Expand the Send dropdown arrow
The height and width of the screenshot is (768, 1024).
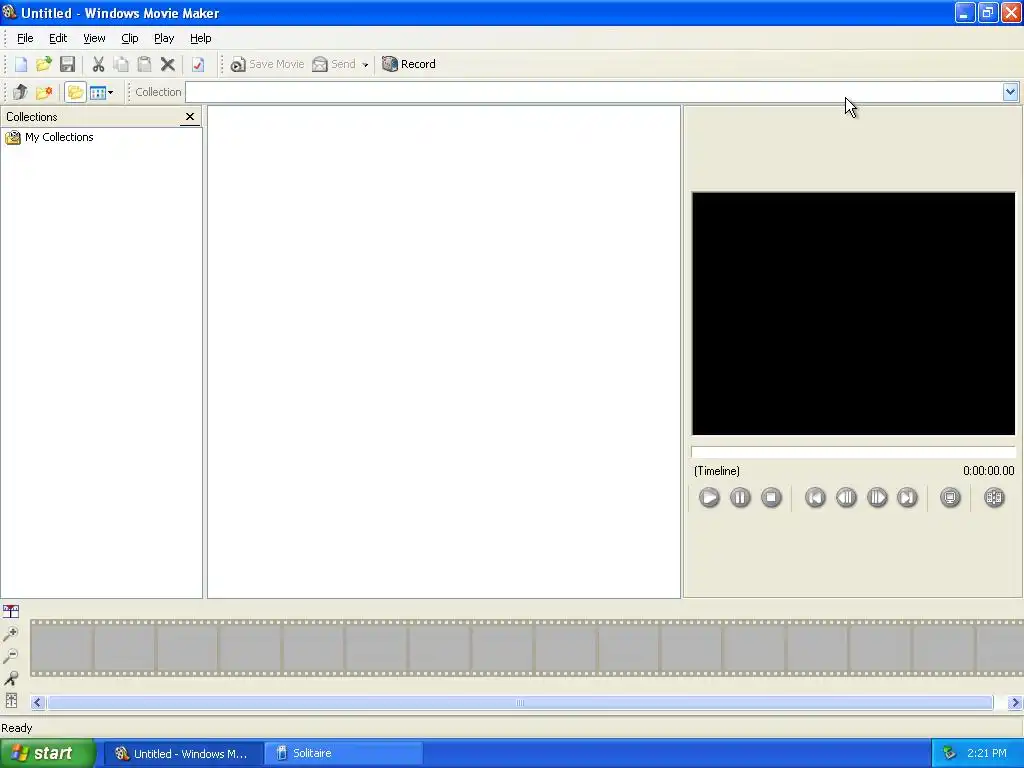(365, 65)
